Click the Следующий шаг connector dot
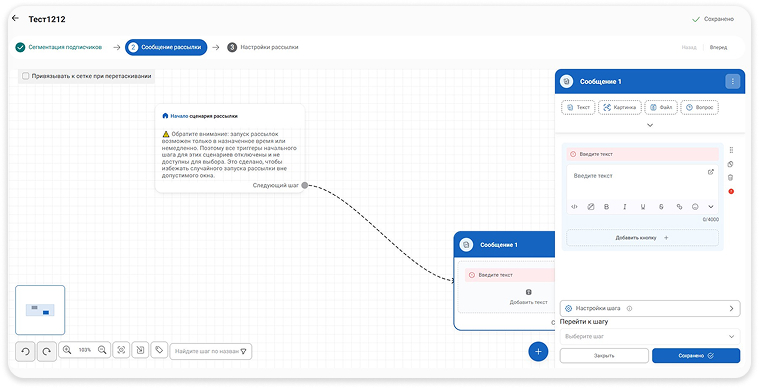 (x=304, y=185)
